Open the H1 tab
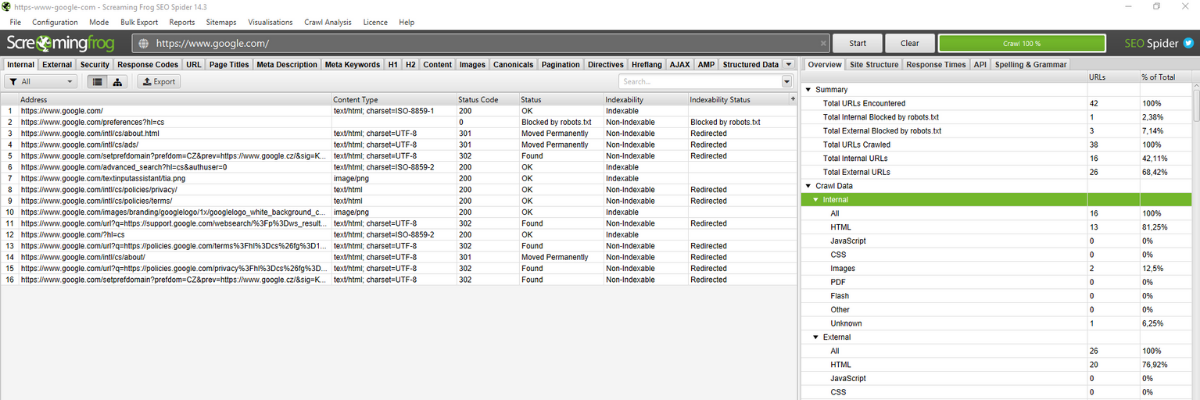Screen dimensions: 1200x400 tap(393, 64)
